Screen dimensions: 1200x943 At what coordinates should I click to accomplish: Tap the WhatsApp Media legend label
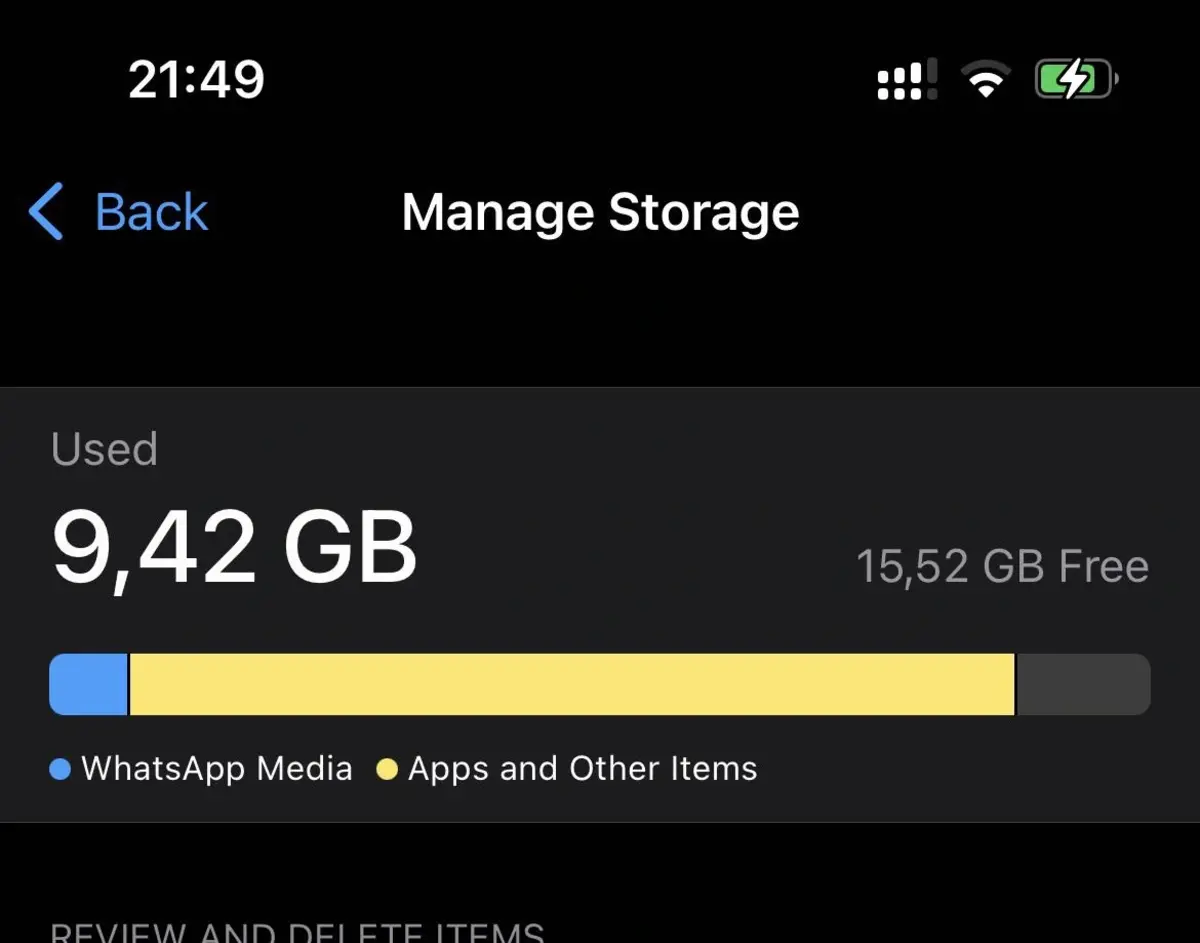[216, 768]
